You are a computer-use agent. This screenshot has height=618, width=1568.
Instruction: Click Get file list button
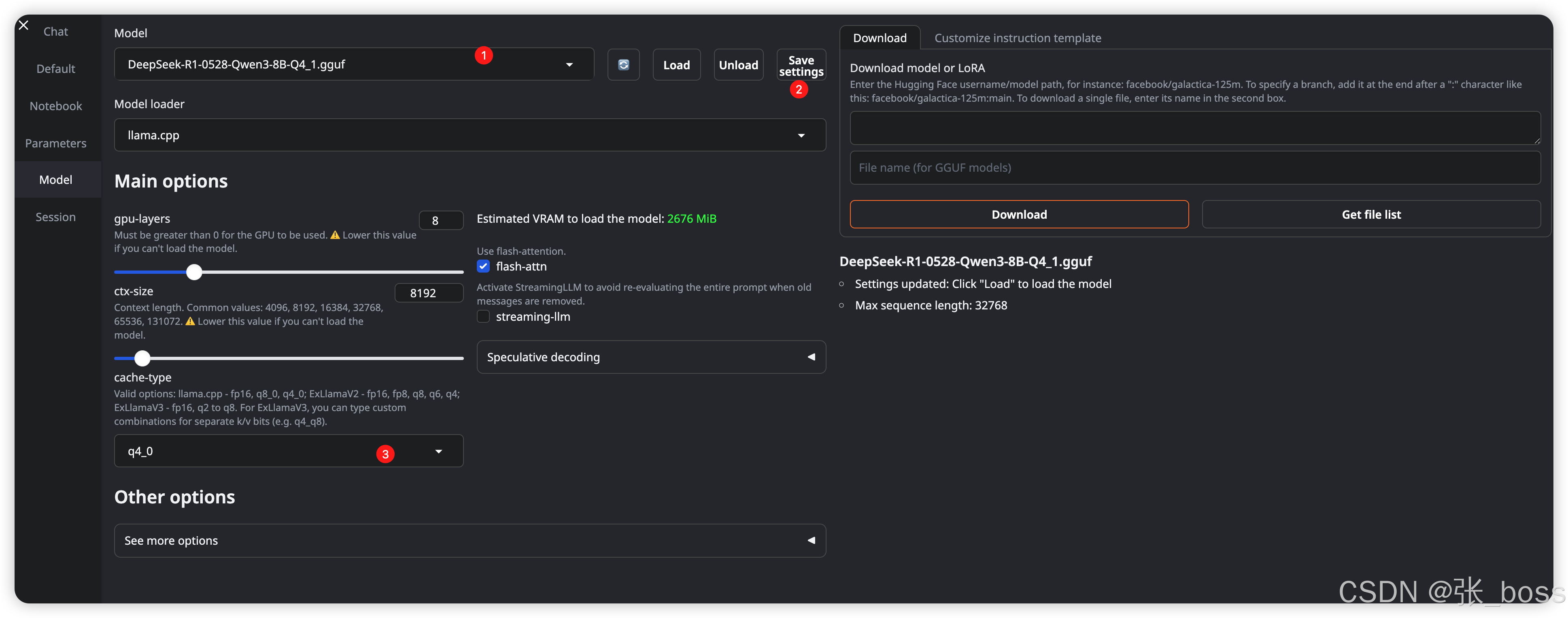click(1371, 214)
